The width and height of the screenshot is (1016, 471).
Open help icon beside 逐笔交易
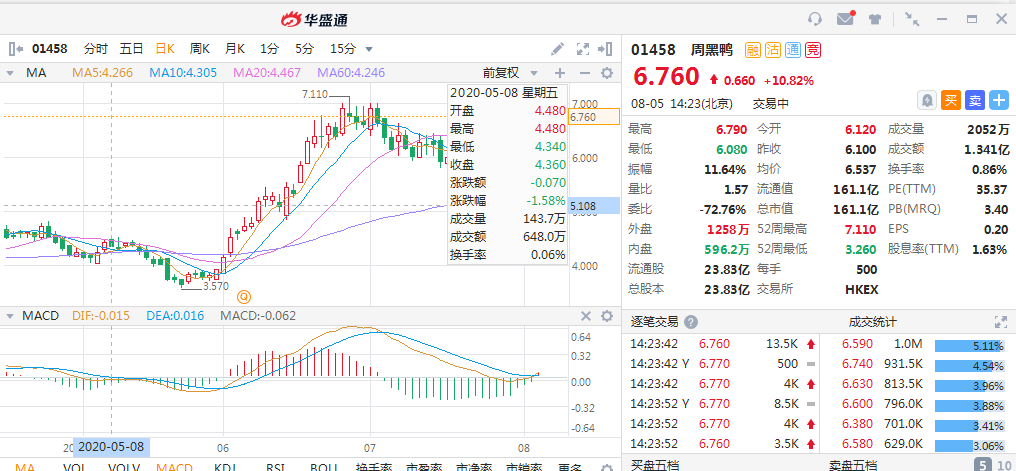click(691, 322)
